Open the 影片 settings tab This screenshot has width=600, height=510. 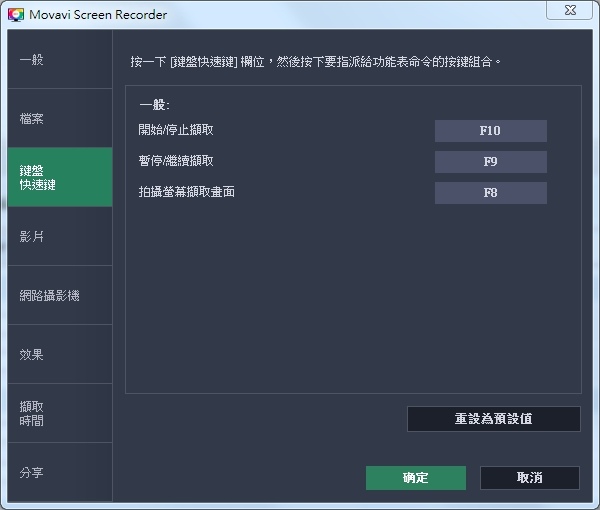point(60,236)
